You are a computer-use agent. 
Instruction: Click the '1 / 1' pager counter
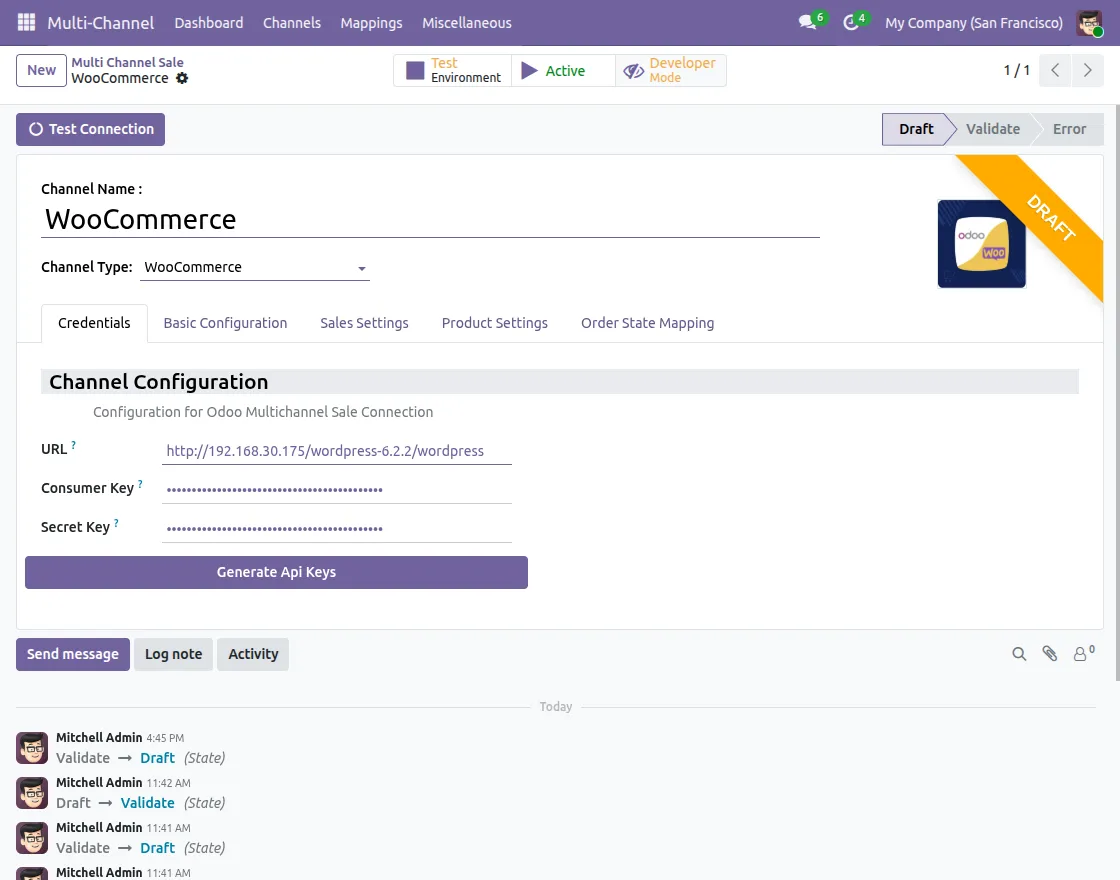coord(1016,70)
